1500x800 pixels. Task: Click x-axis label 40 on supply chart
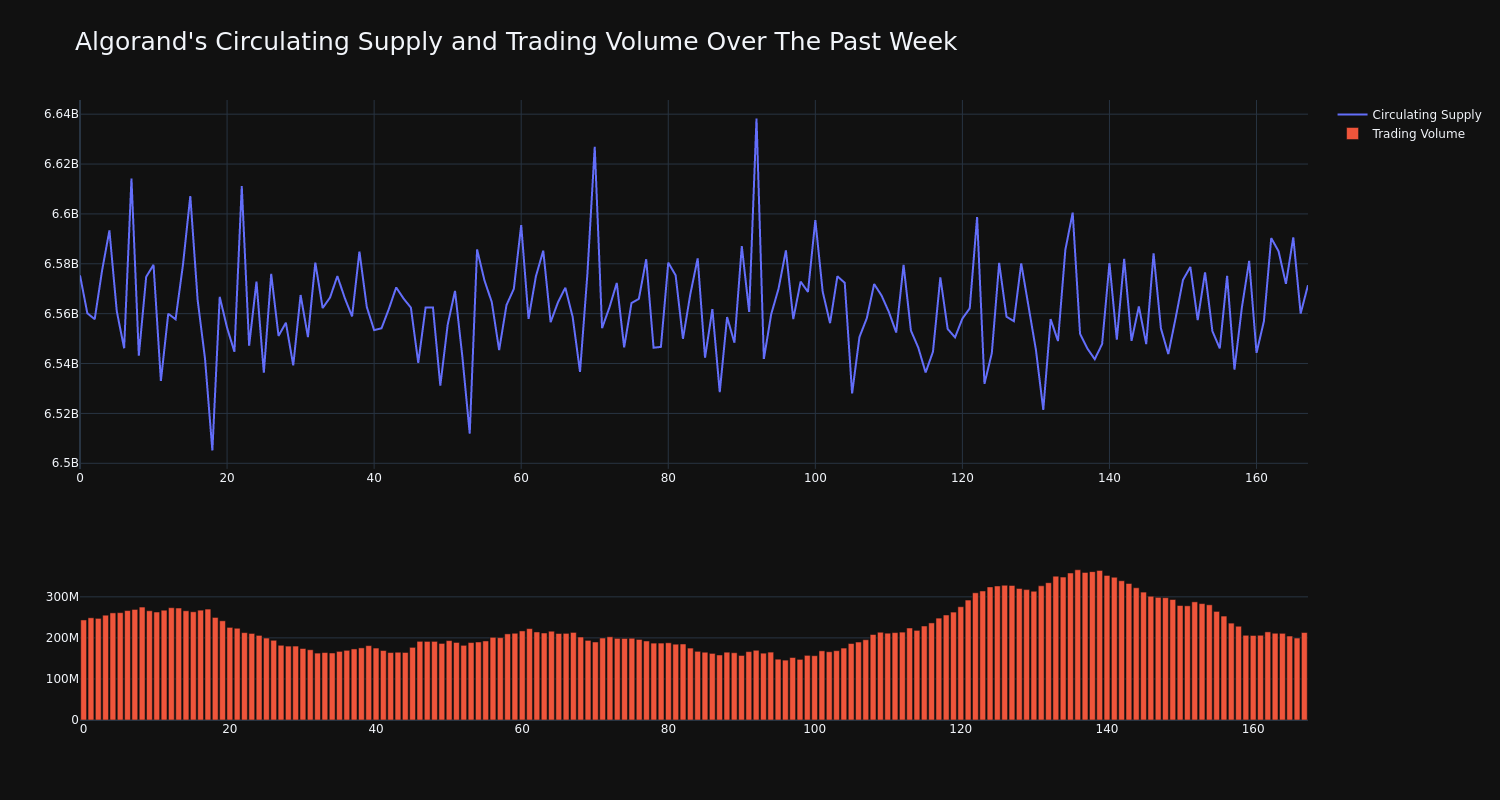[x=374, y=478]
